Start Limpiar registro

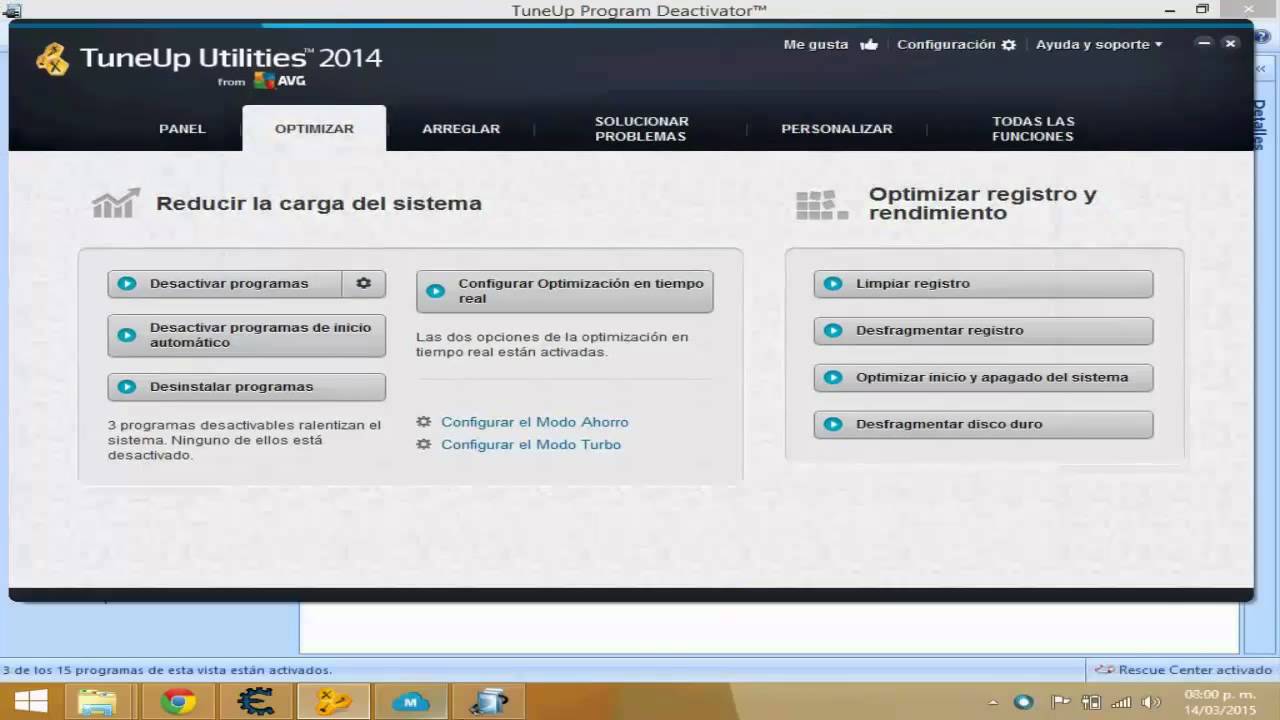click(983, 284)
